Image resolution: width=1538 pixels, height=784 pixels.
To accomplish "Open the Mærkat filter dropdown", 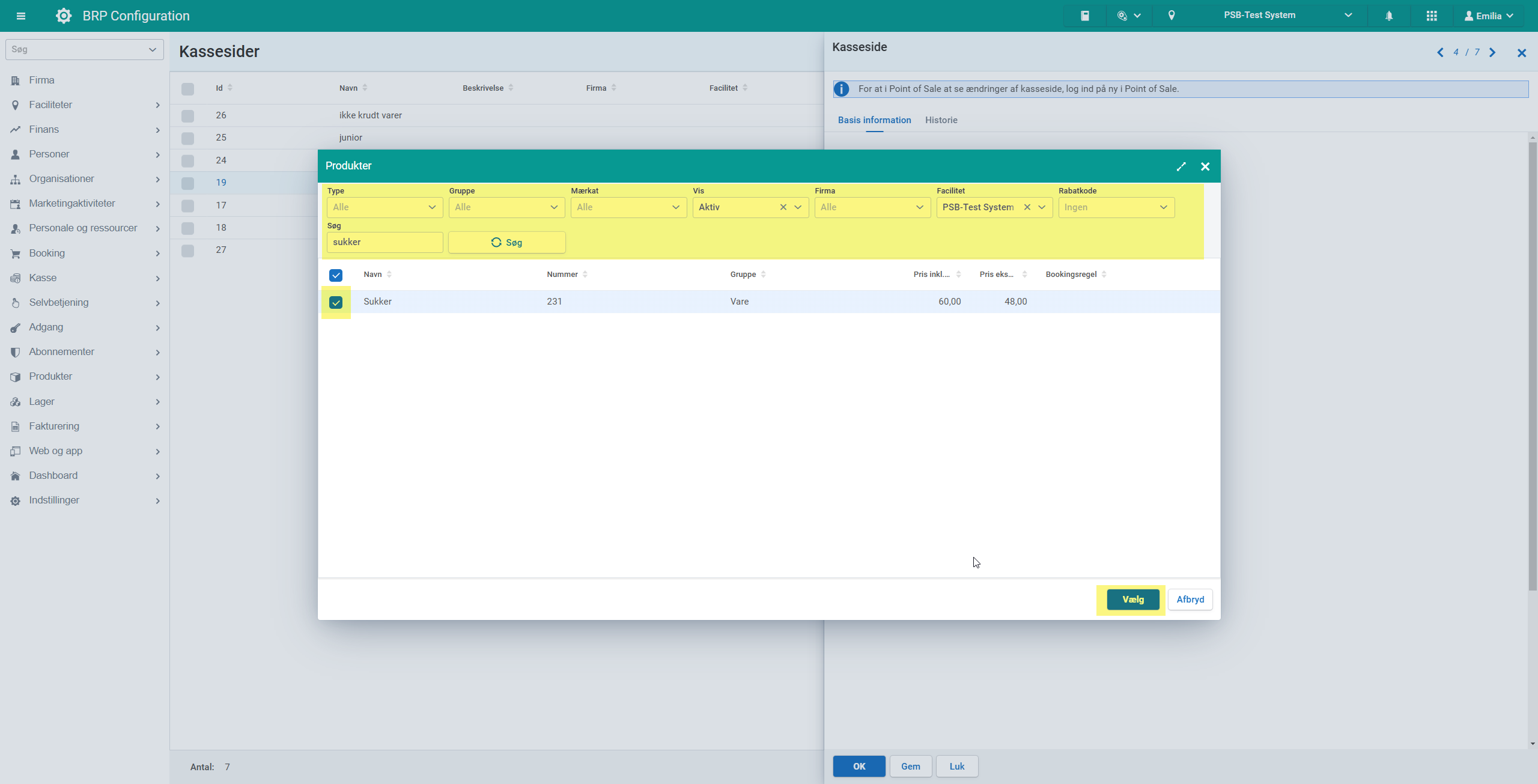I will pyautogui.click(x=628, y=207).
